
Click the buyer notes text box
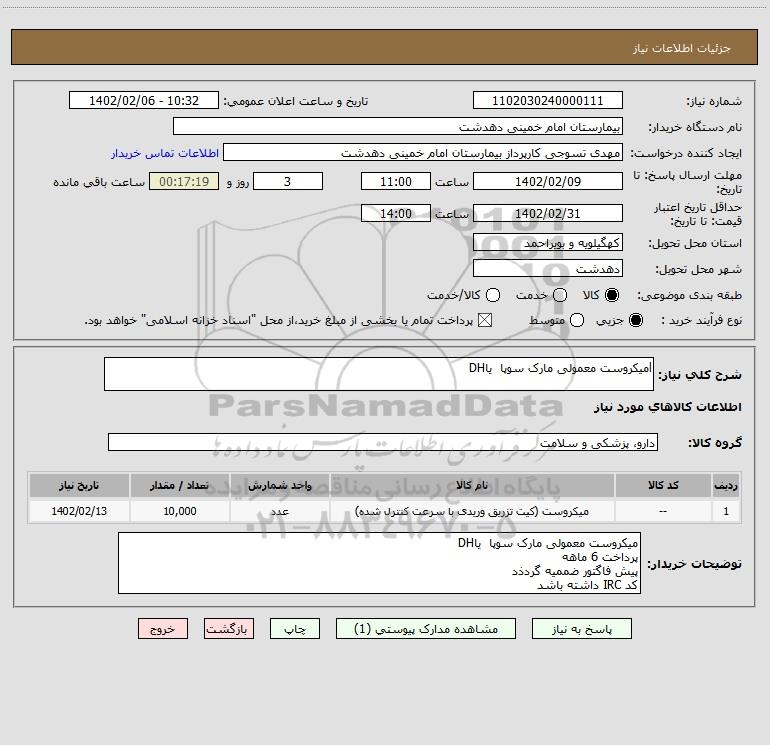[380, 563]
